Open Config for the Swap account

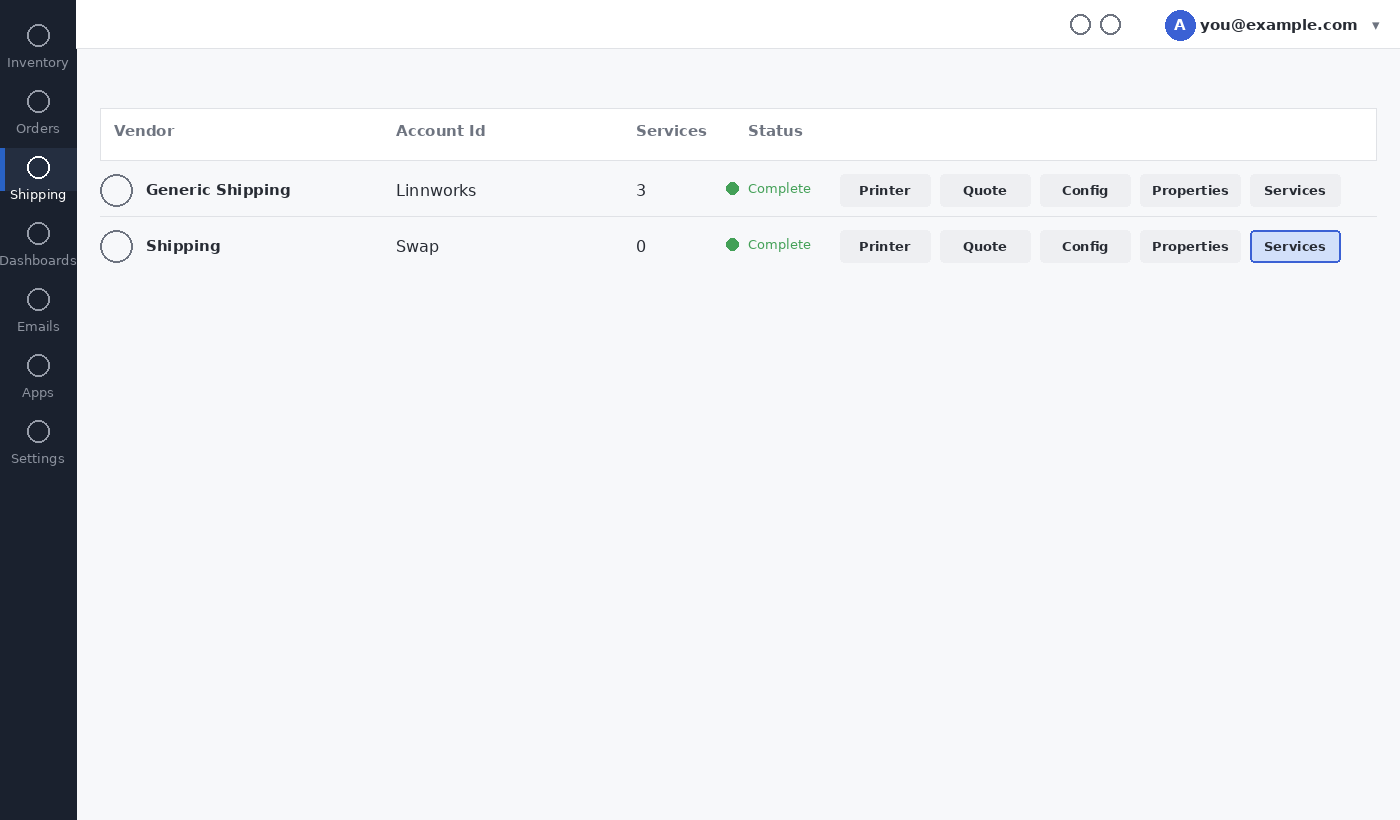coord(1085,246)
